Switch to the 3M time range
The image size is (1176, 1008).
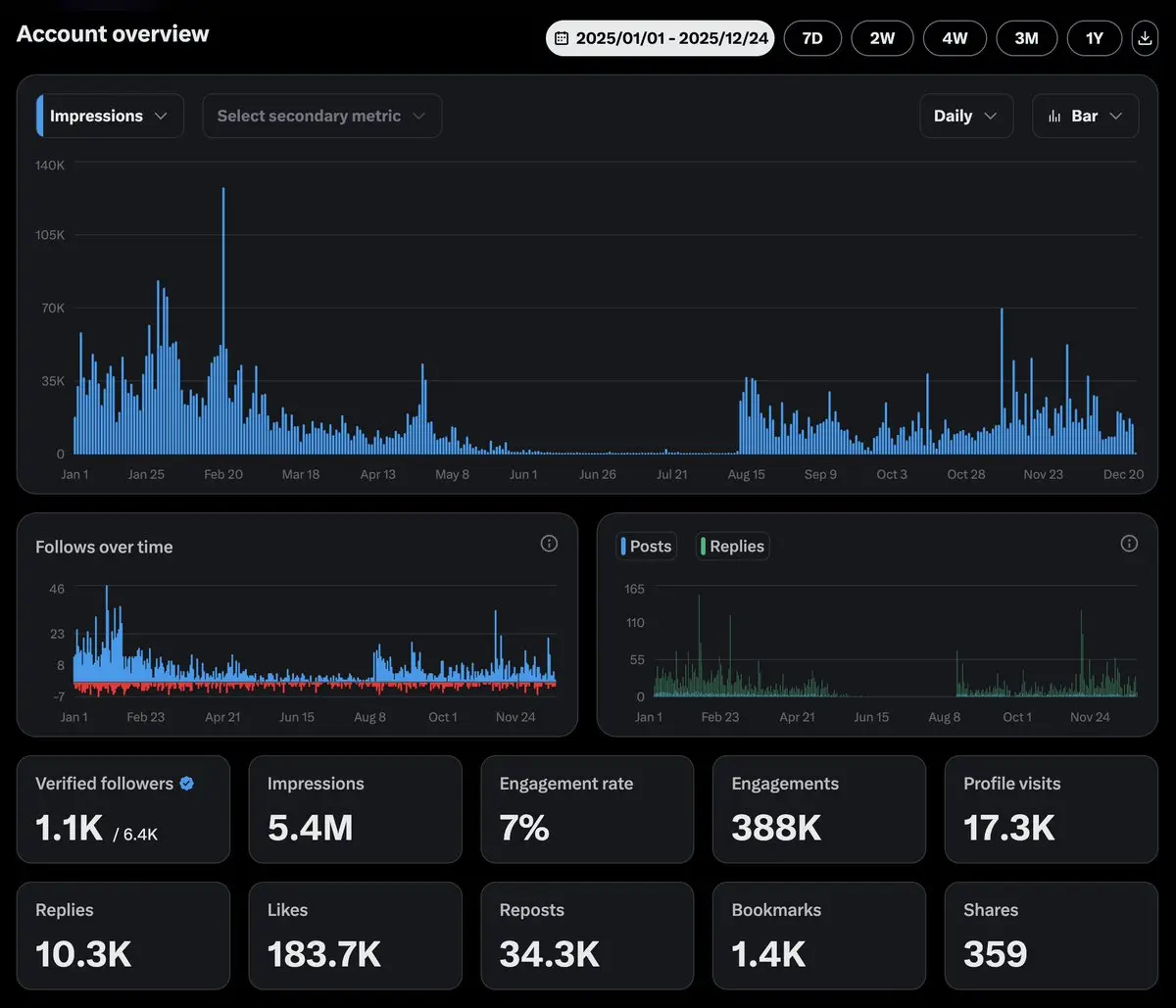1026,38
